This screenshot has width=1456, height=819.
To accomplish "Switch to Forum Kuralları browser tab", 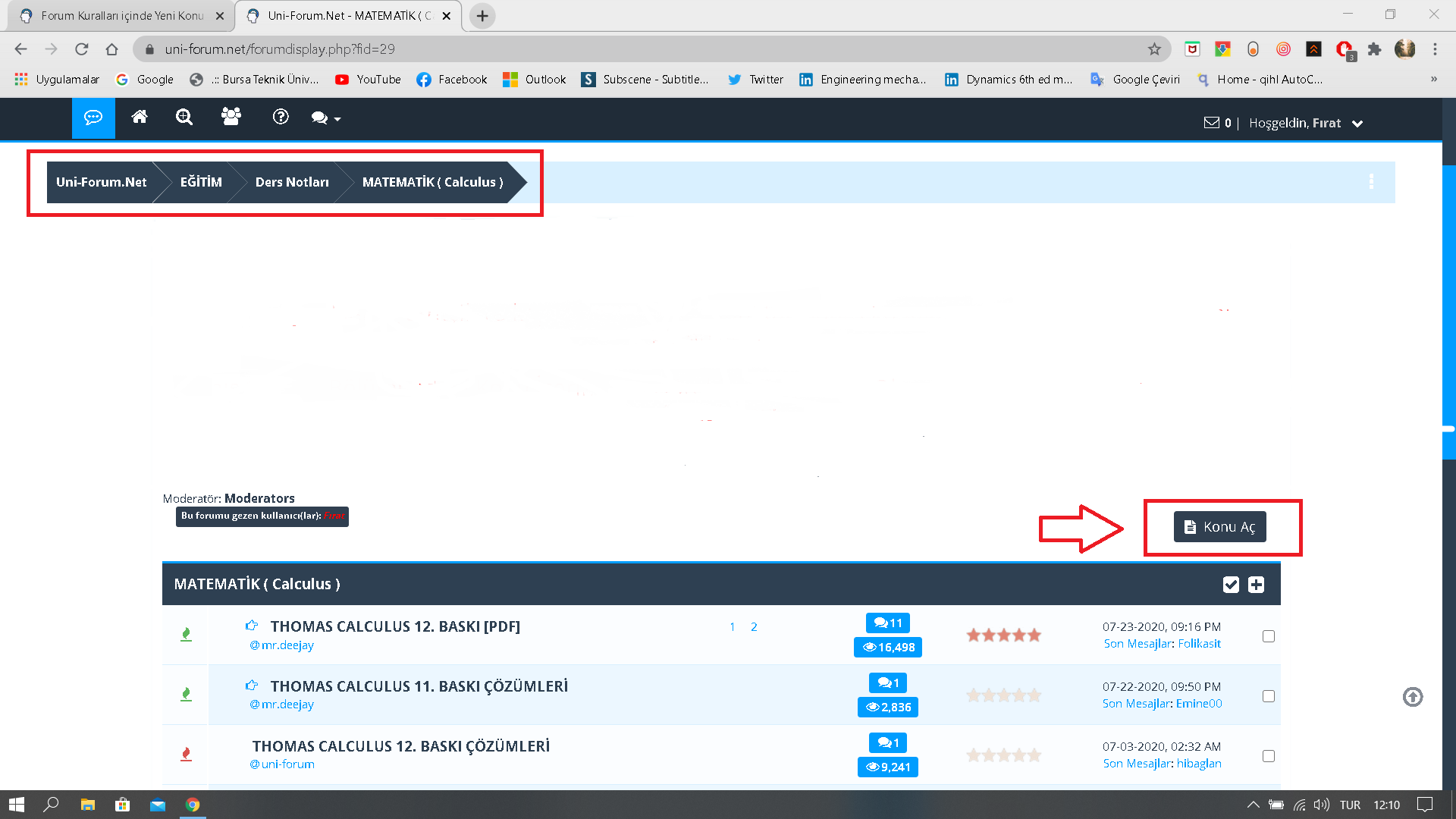I will pos(121,15).
